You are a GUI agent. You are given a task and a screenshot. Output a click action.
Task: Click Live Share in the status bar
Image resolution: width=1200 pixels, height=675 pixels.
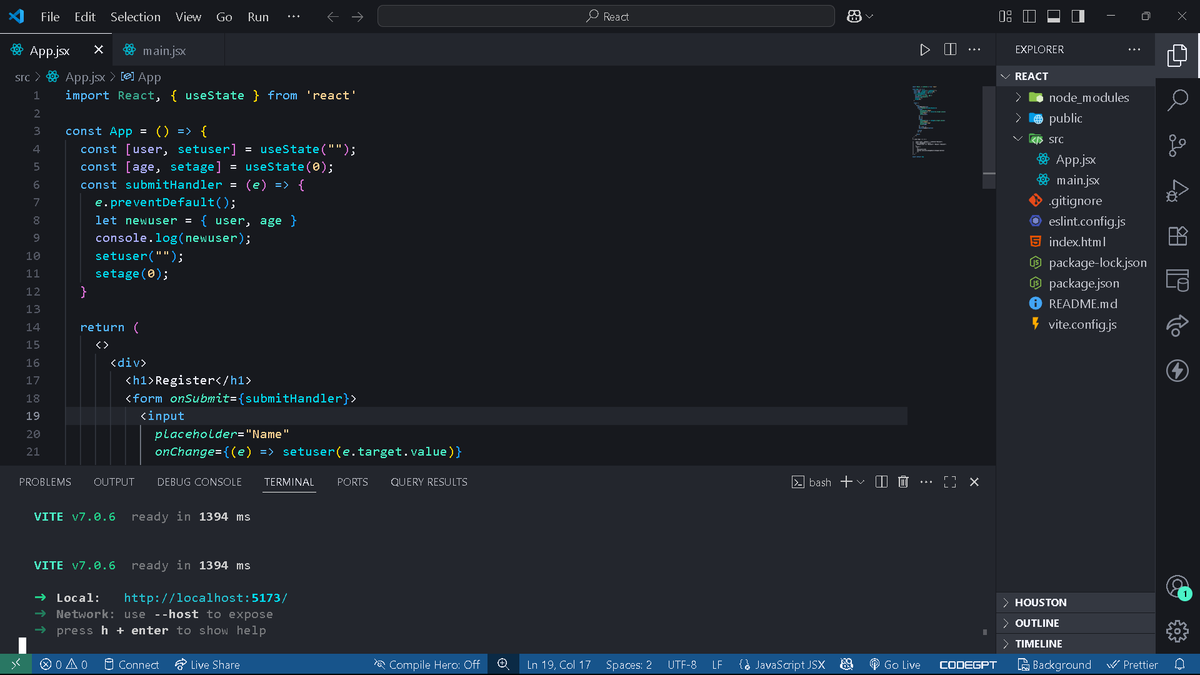(207, 665)
